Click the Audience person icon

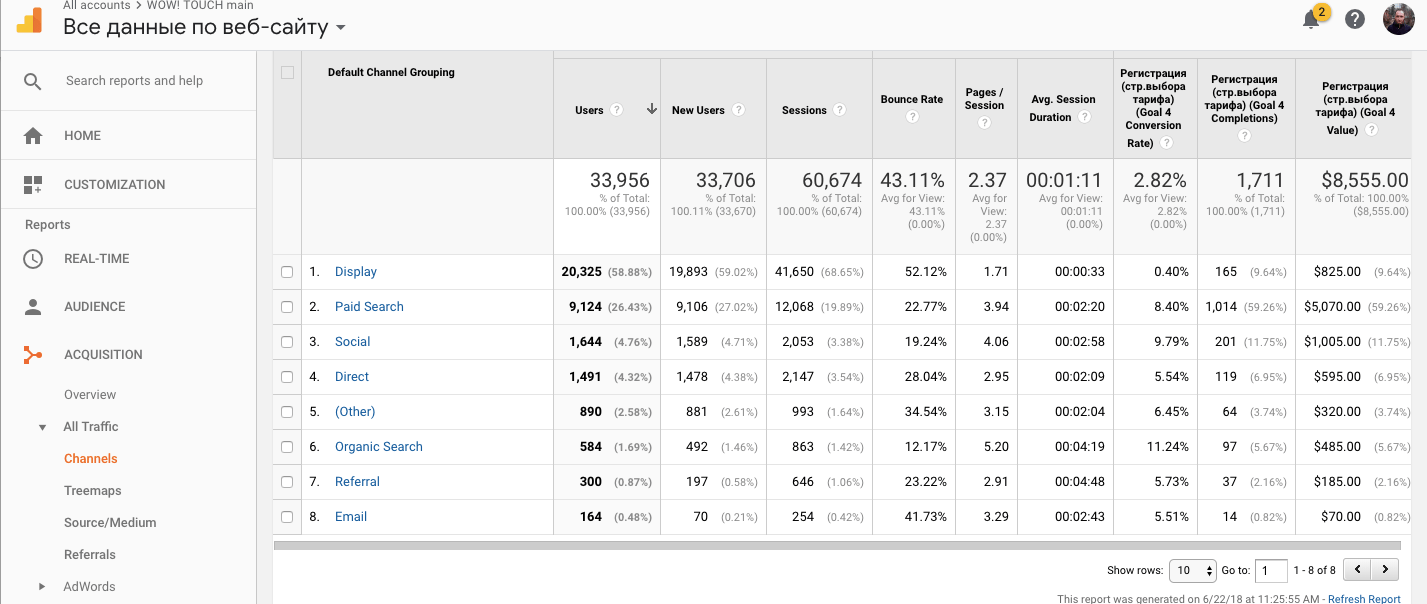tap(33, 307)
